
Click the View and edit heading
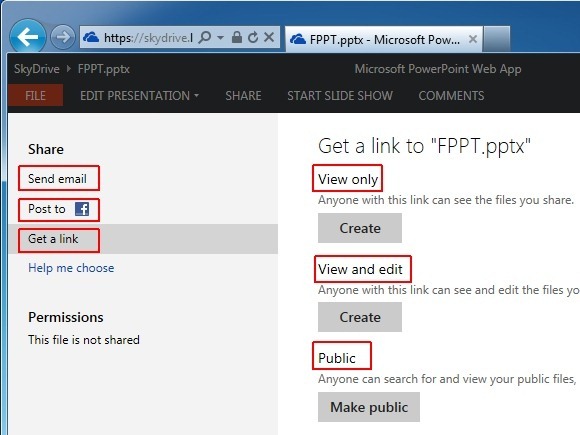(360, 269)
